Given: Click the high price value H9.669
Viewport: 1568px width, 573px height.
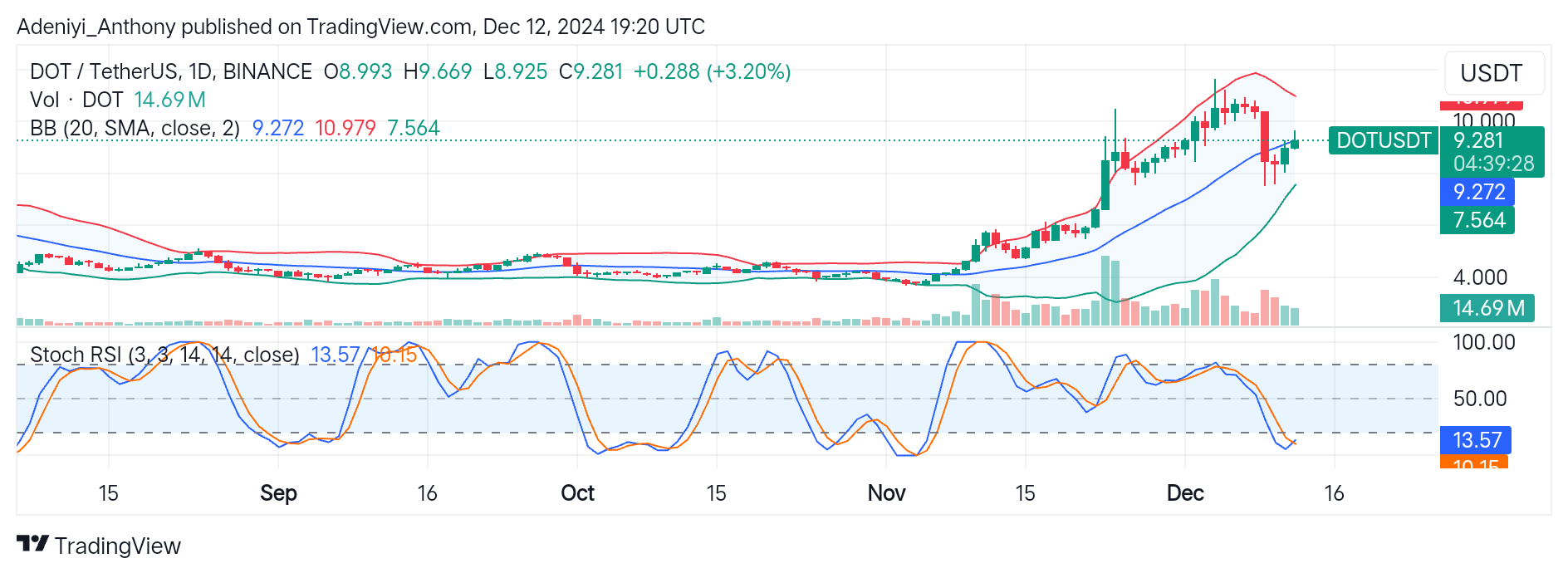Looking at the screenshot, I should click(438, 71).
